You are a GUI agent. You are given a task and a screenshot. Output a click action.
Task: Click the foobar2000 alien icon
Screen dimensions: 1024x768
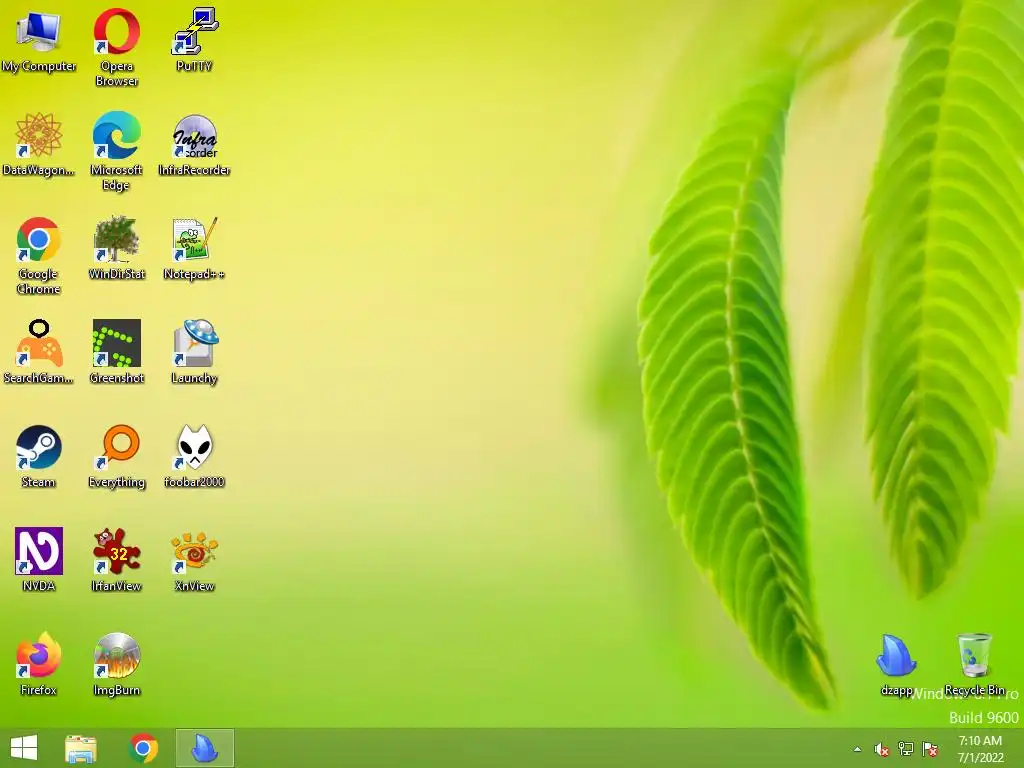pyautogui.click(x=195, y=447)
